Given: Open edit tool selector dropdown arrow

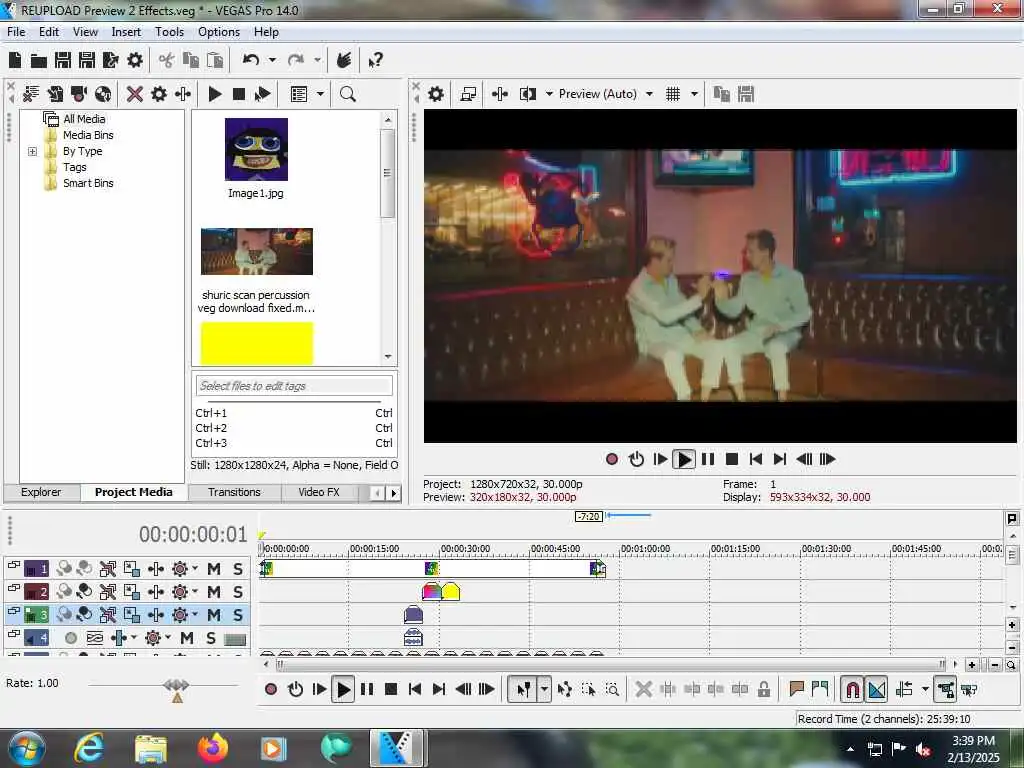Looking at the screenshot, I should 544,689.
